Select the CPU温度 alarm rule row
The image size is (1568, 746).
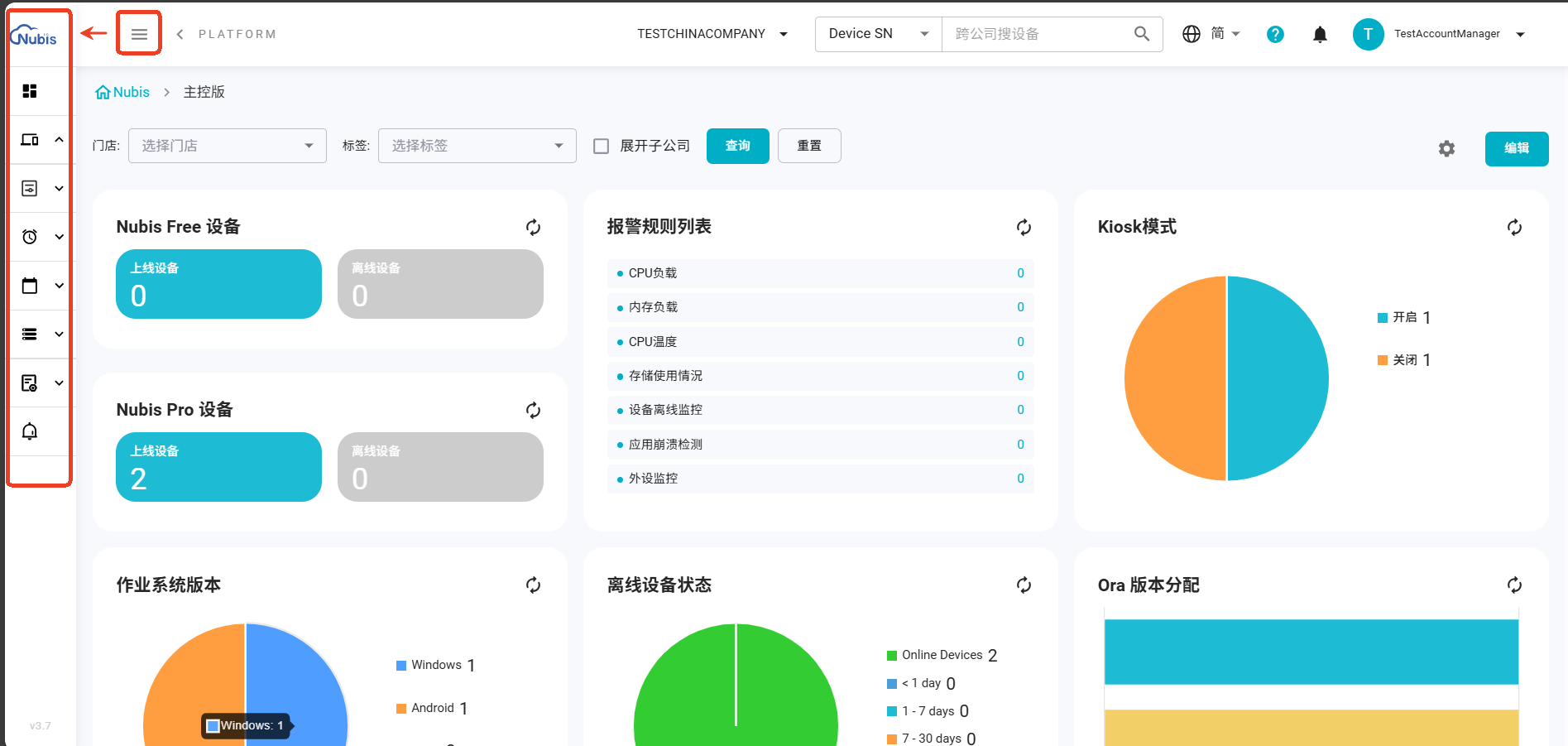pyautogui.click(x=821, y=342)
